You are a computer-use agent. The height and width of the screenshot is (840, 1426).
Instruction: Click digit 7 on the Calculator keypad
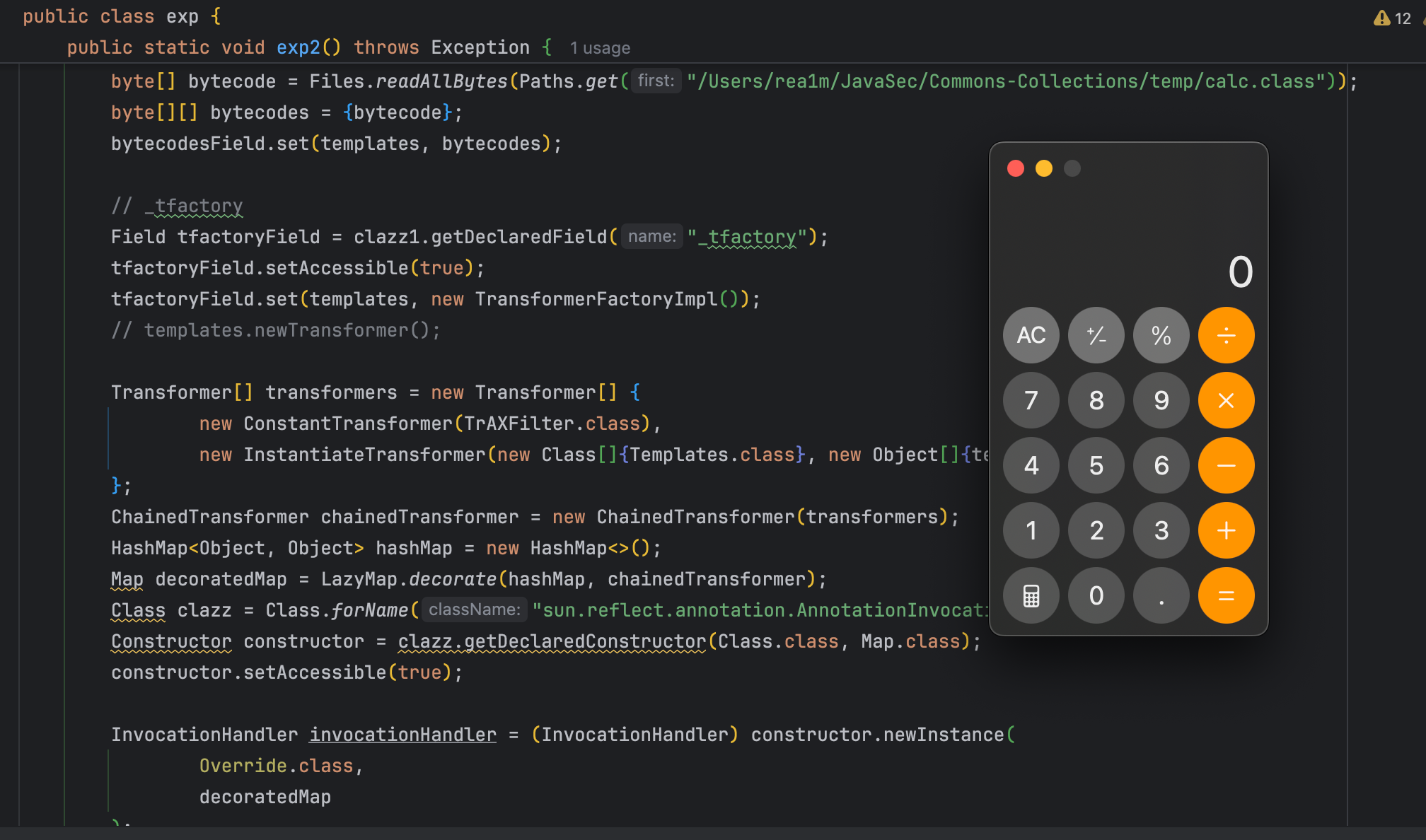coord(1031,400)
